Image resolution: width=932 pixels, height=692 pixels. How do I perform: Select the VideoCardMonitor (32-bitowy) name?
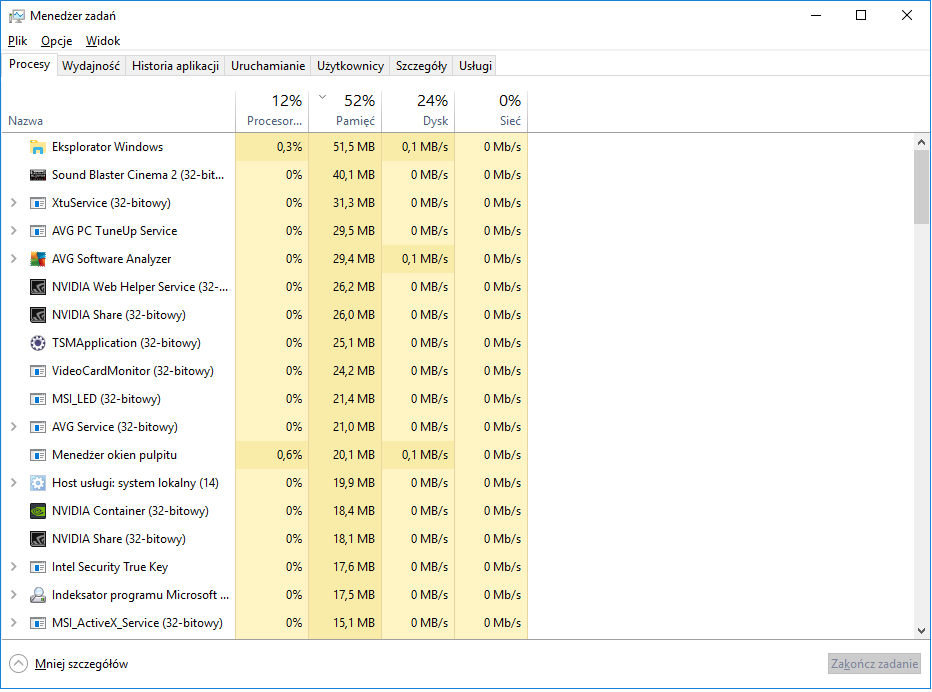tap(133, 371)
